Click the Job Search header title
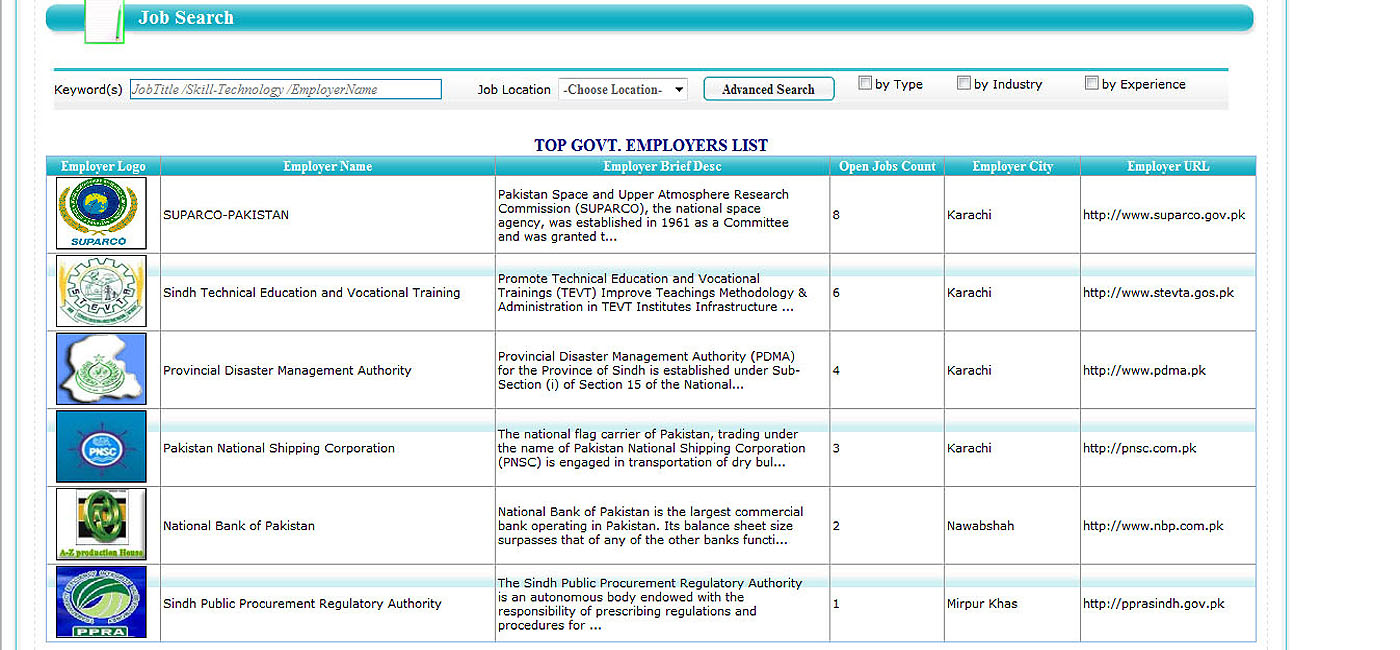1400x650 pixels. 186,18
